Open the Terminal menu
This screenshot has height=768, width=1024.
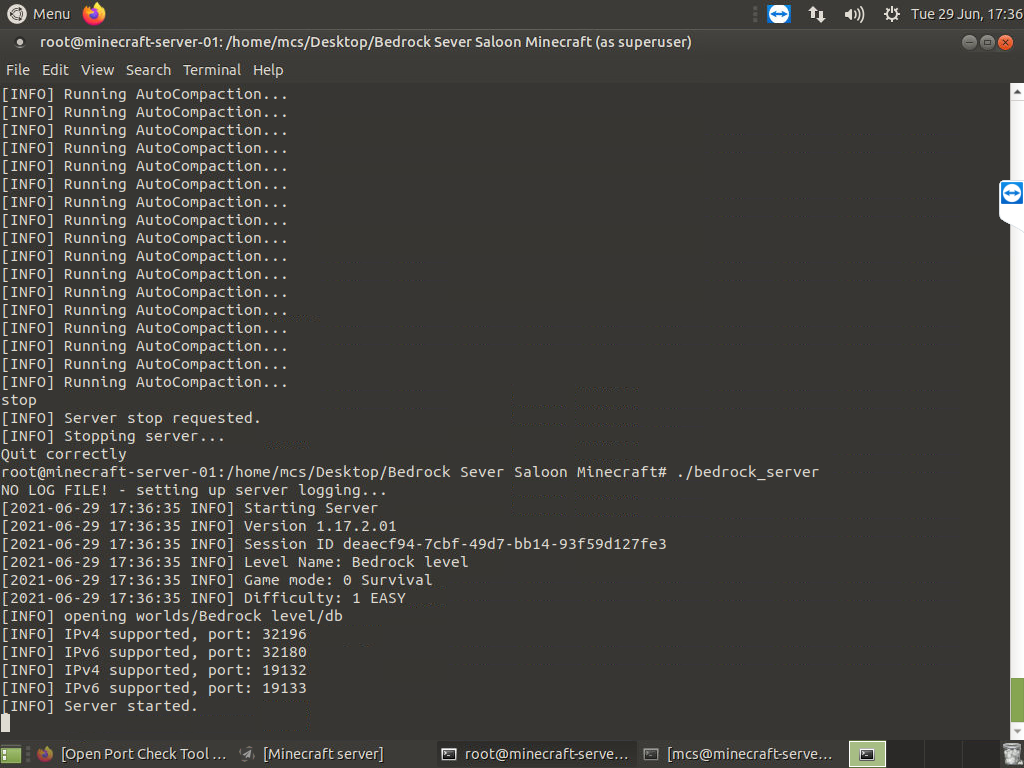212,70
